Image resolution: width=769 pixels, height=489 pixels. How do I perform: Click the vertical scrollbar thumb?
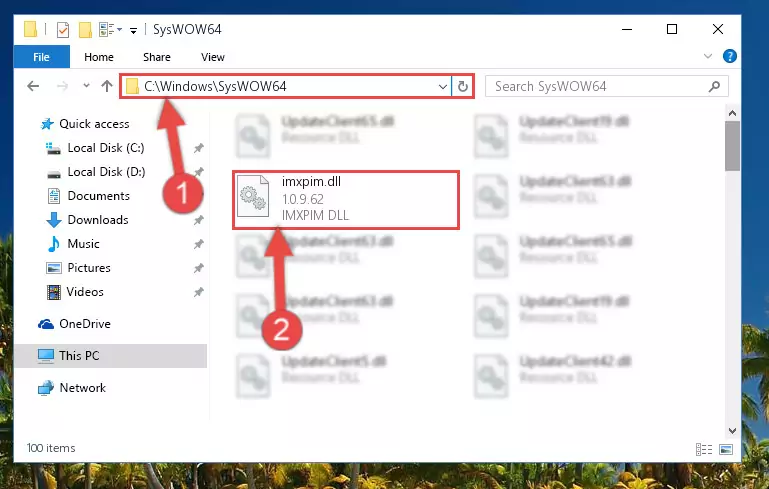pos(732,146)
